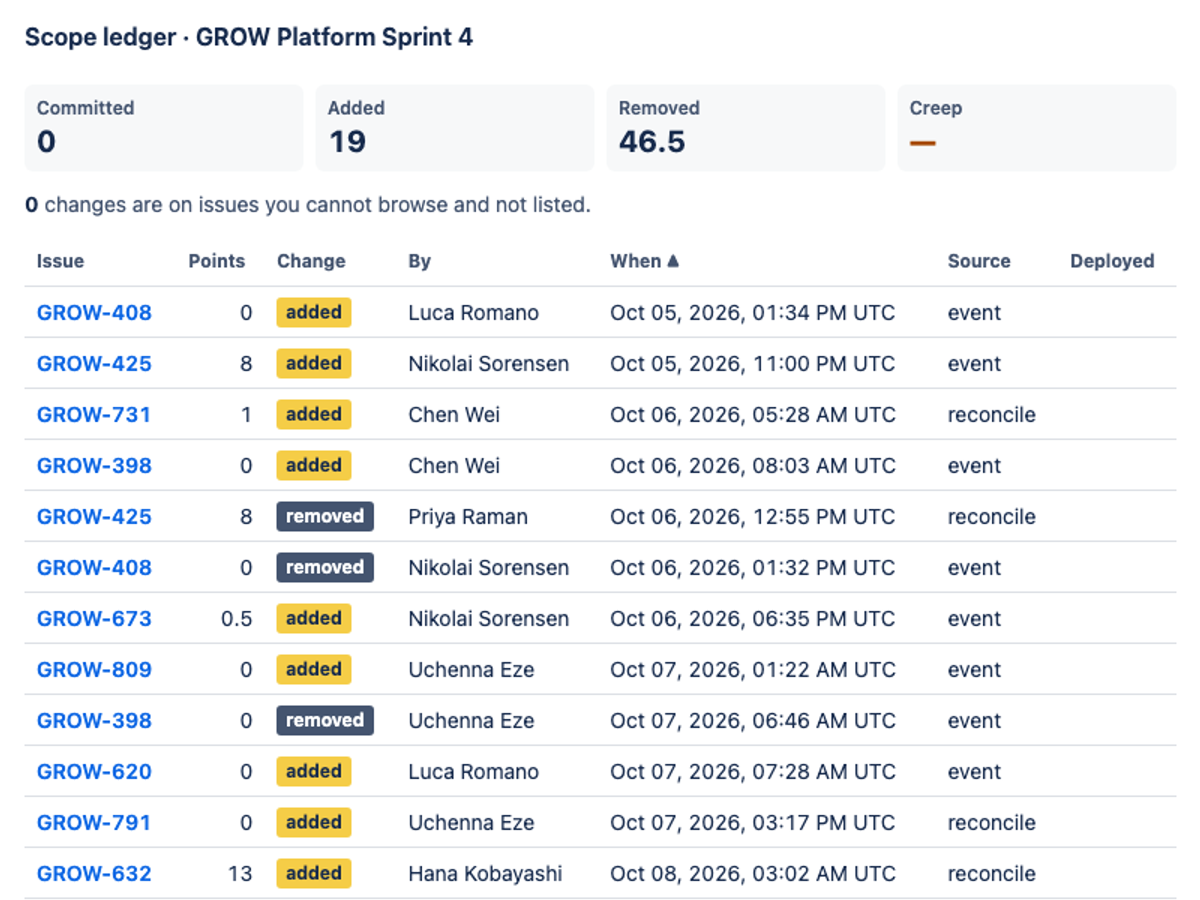Click the sort arrow beside the When header
1200x900 pixels.
pos(673,261)
